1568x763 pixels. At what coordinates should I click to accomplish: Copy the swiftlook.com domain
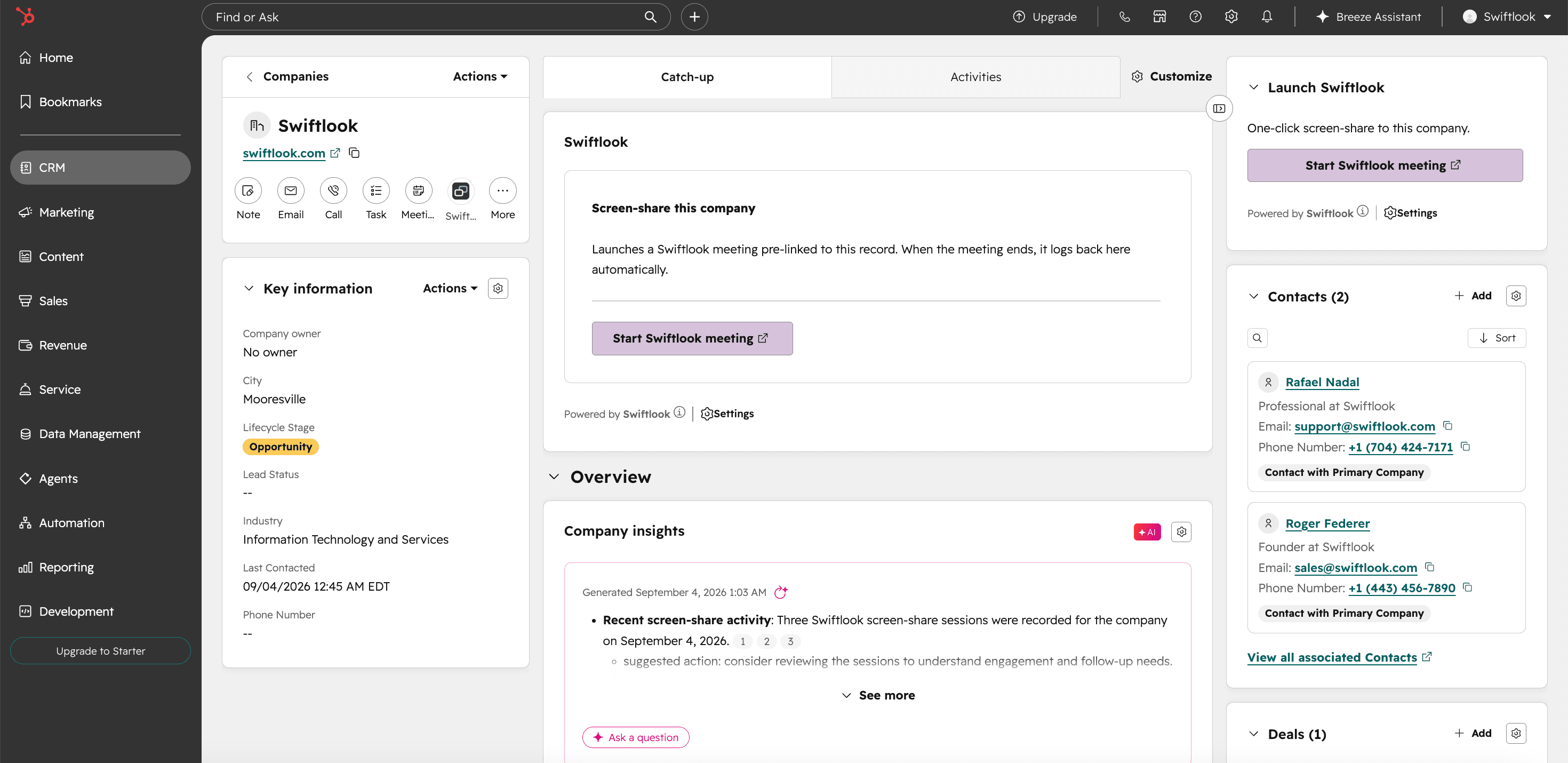coord(354,153)
